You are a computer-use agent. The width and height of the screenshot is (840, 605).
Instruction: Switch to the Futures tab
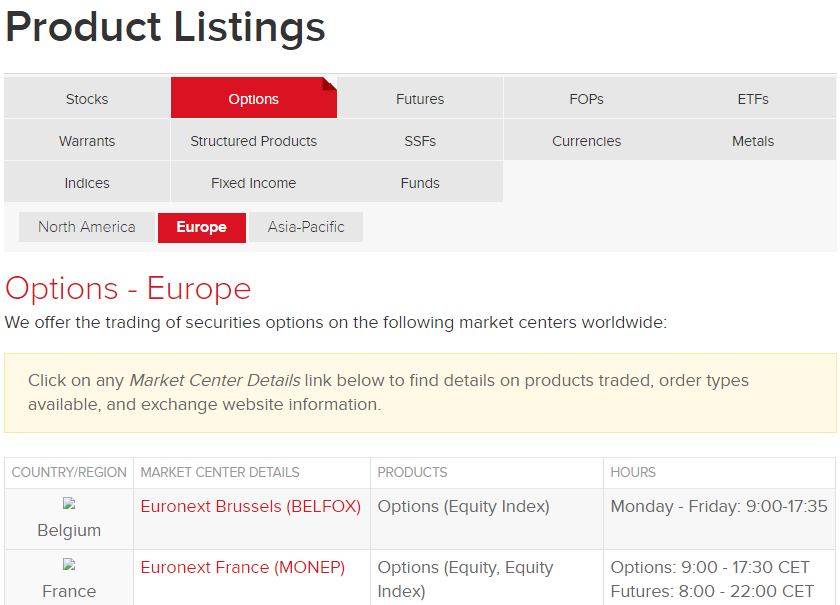[x=420, y=99]
